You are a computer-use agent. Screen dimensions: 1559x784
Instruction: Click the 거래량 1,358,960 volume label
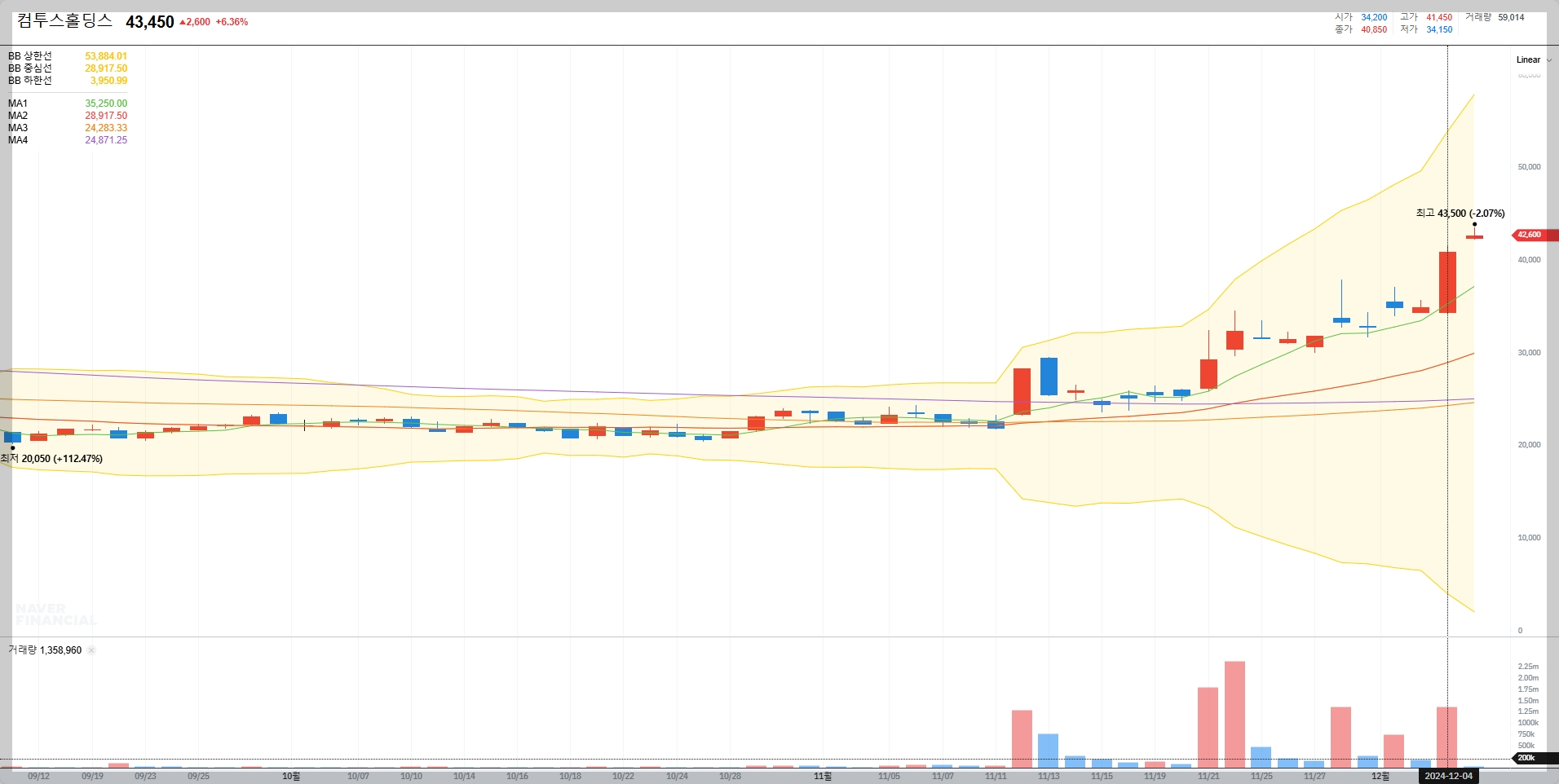point(45,650)
